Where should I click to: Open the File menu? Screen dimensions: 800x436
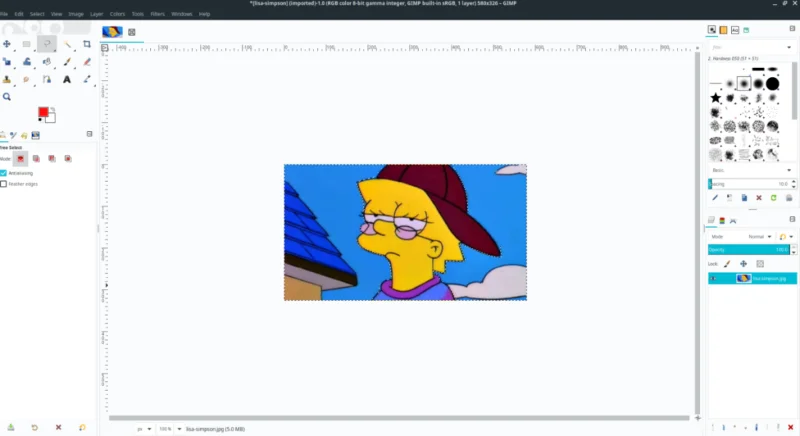click(x=4, y=14)
